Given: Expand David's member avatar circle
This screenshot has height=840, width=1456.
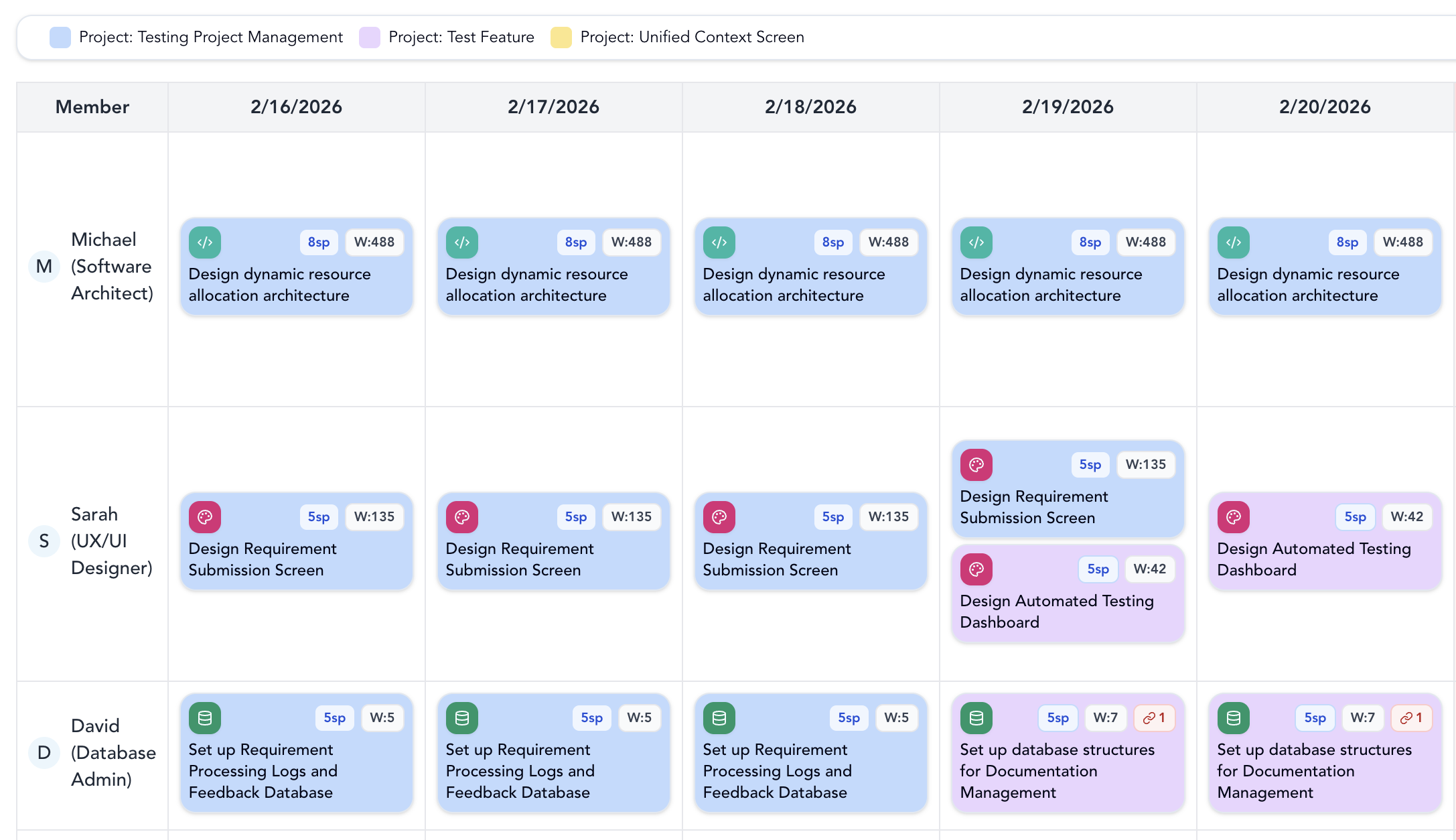Looking at the screenshot, I should (44, 752).
